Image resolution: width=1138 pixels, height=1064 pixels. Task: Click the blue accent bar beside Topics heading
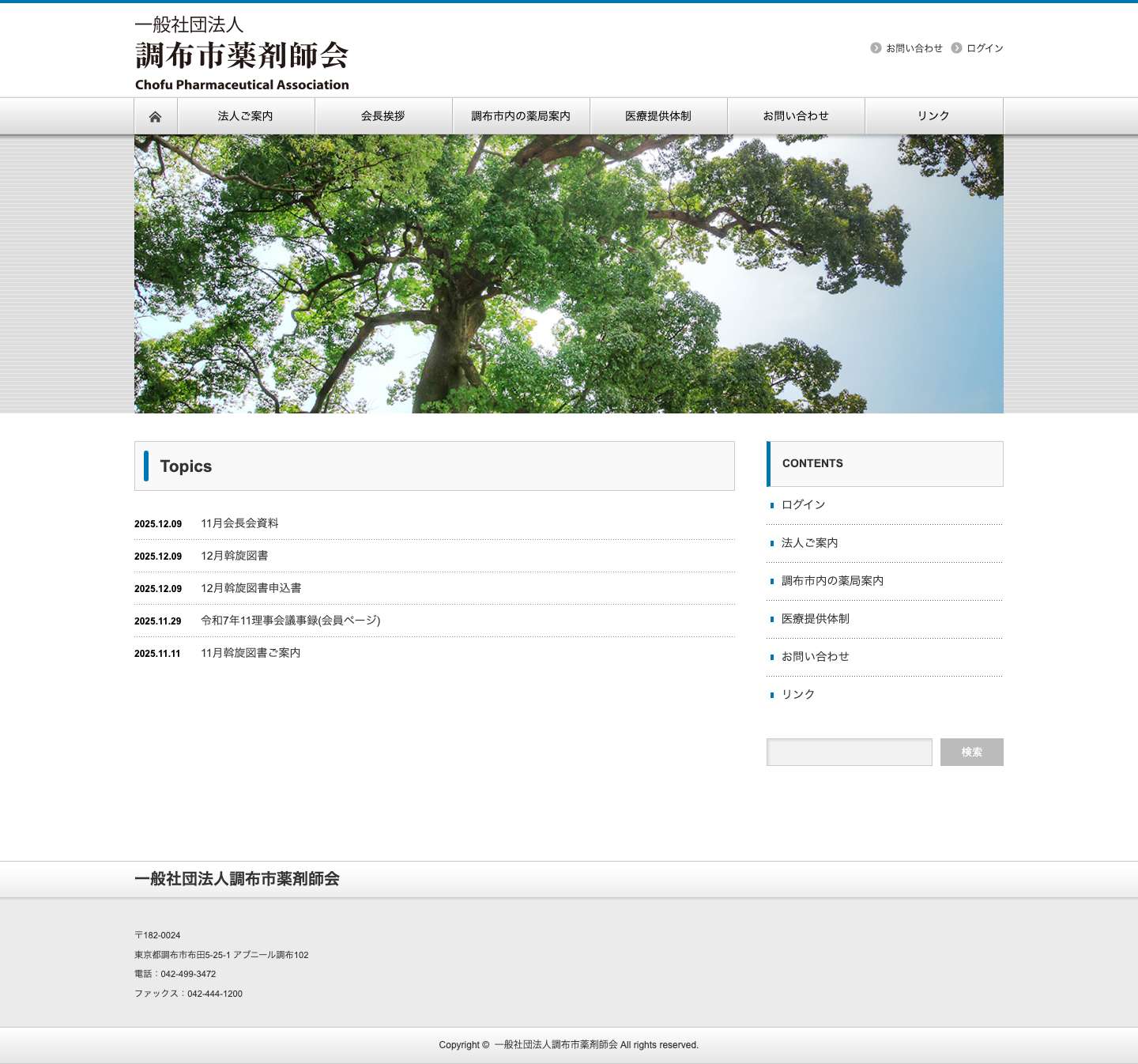coord(147,466)
